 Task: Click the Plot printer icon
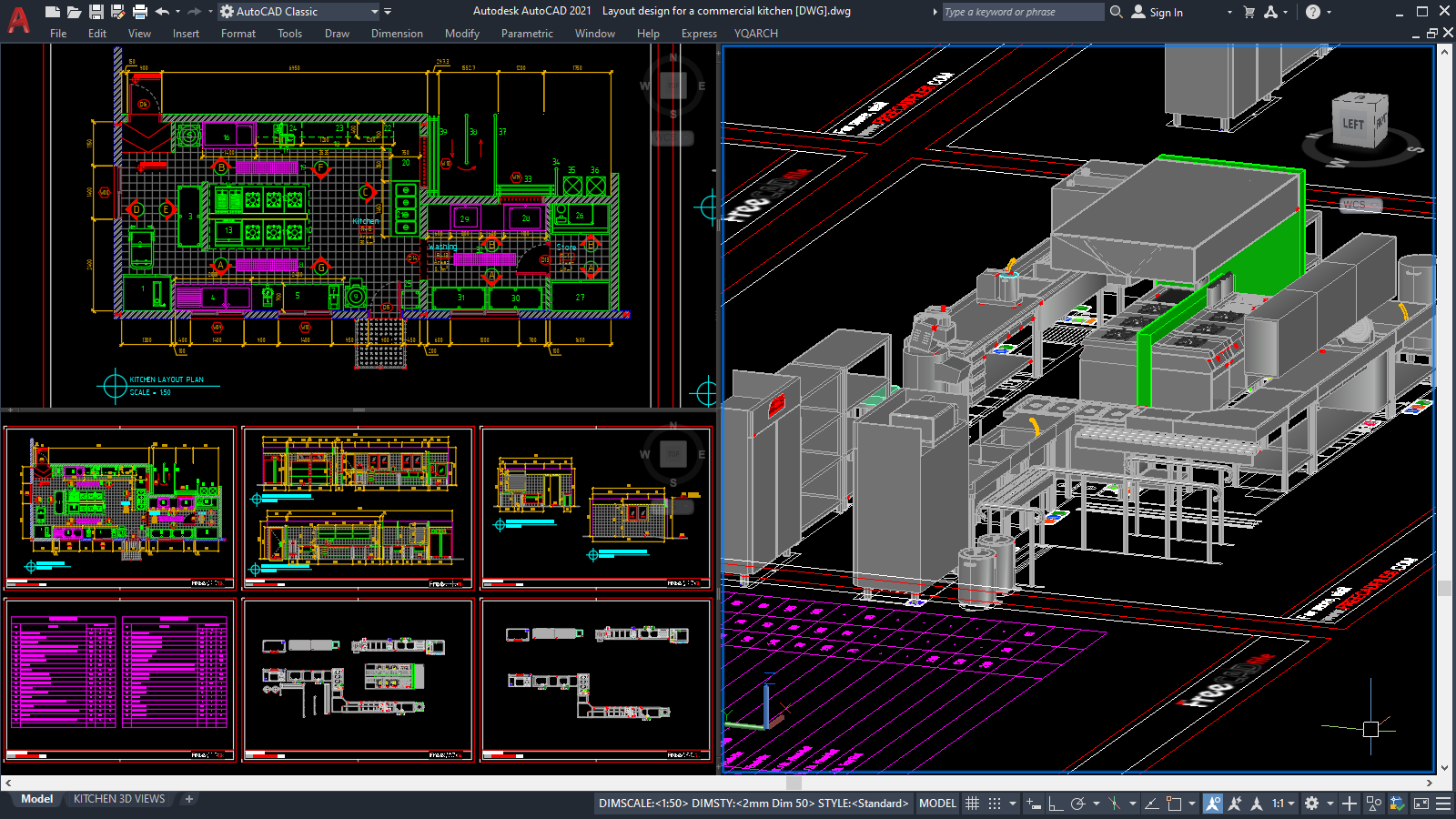(x=140, y=11)
